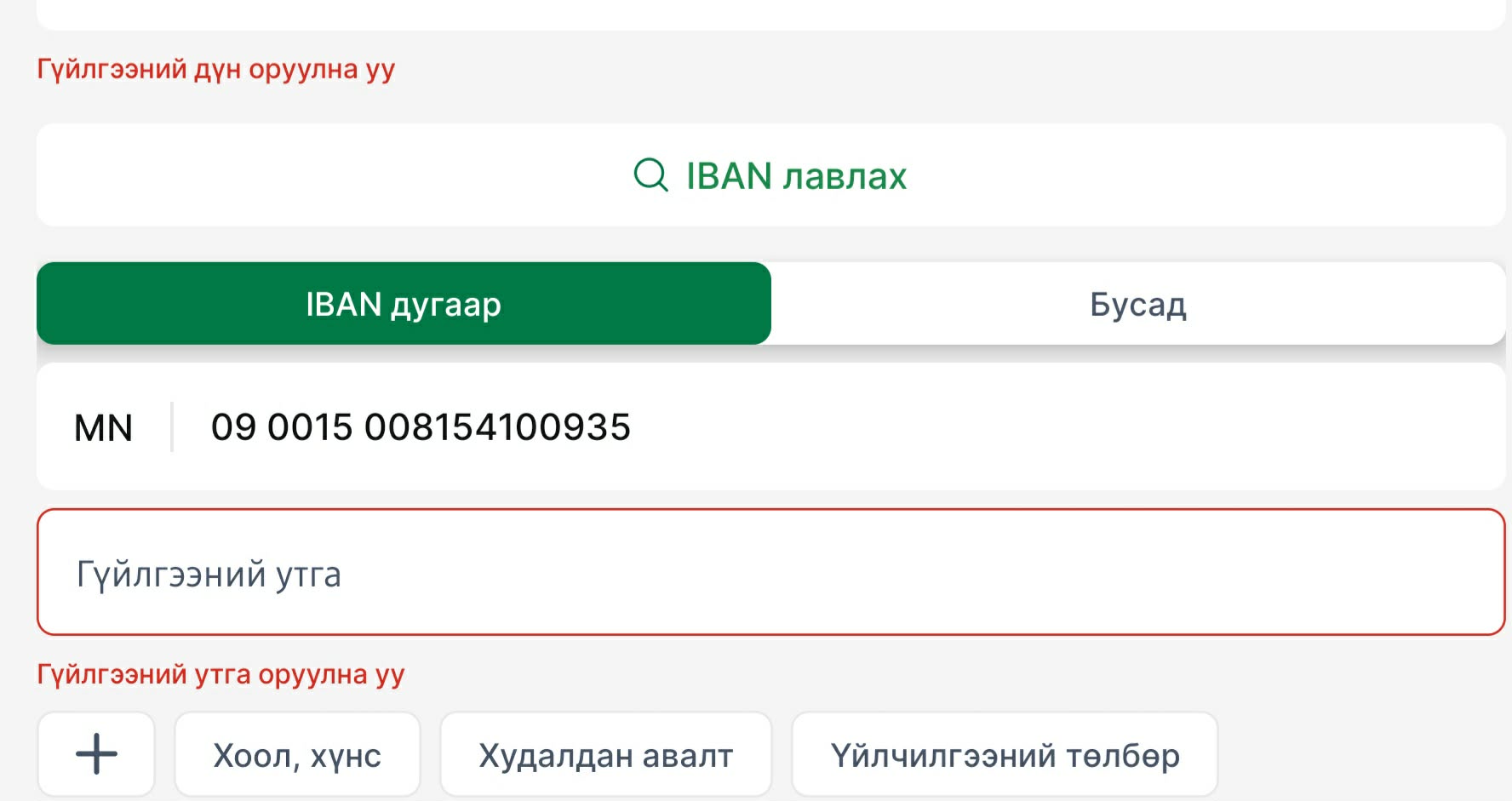
Task: Click empty space right of the IBAN number
Action: click(1064, 427)
